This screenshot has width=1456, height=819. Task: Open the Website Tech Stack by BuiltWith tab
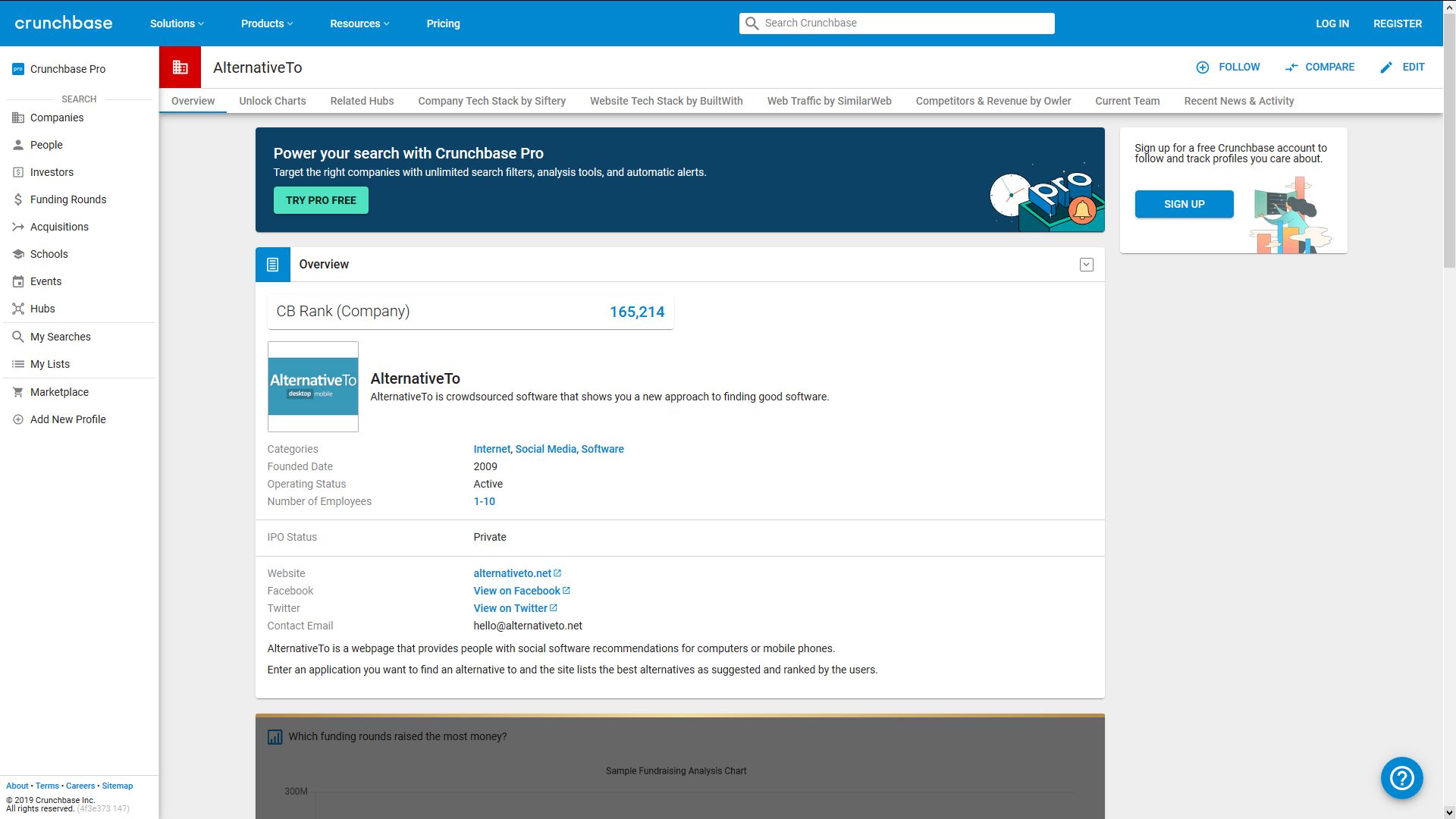click(666, 101)
